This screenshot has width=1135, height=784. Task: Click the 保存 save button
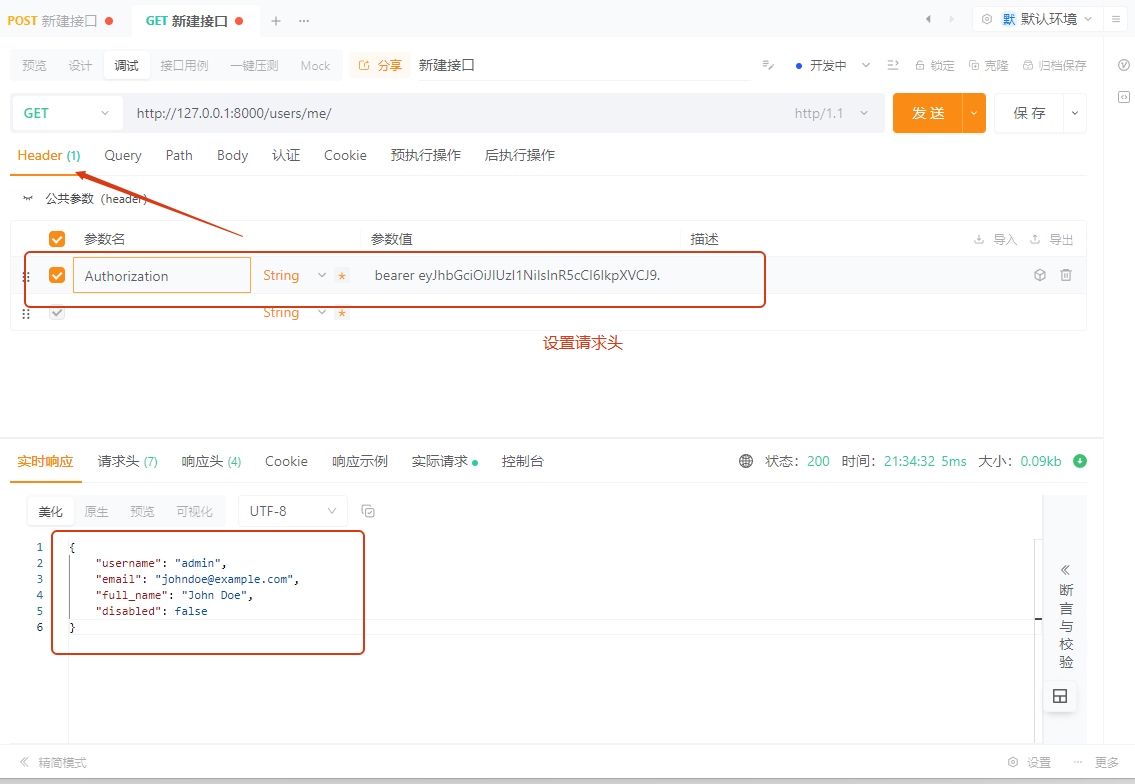[x=1029, y=113]
